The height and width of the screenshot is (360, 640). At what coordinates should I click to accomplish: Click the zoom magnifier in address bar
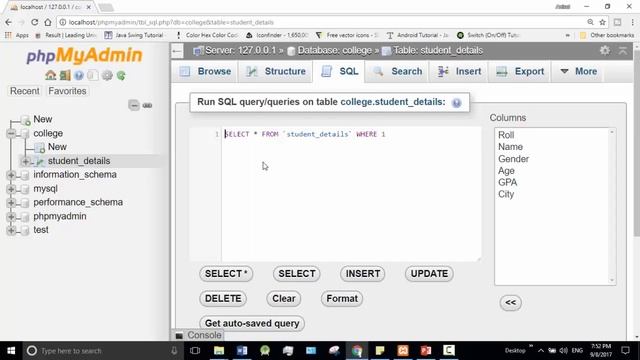point(590,22)
